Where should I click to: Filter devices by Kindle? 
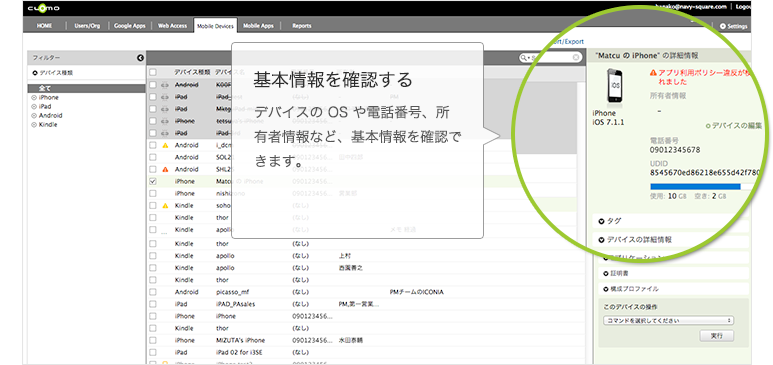pyautogui.click(x=48, y=125)
